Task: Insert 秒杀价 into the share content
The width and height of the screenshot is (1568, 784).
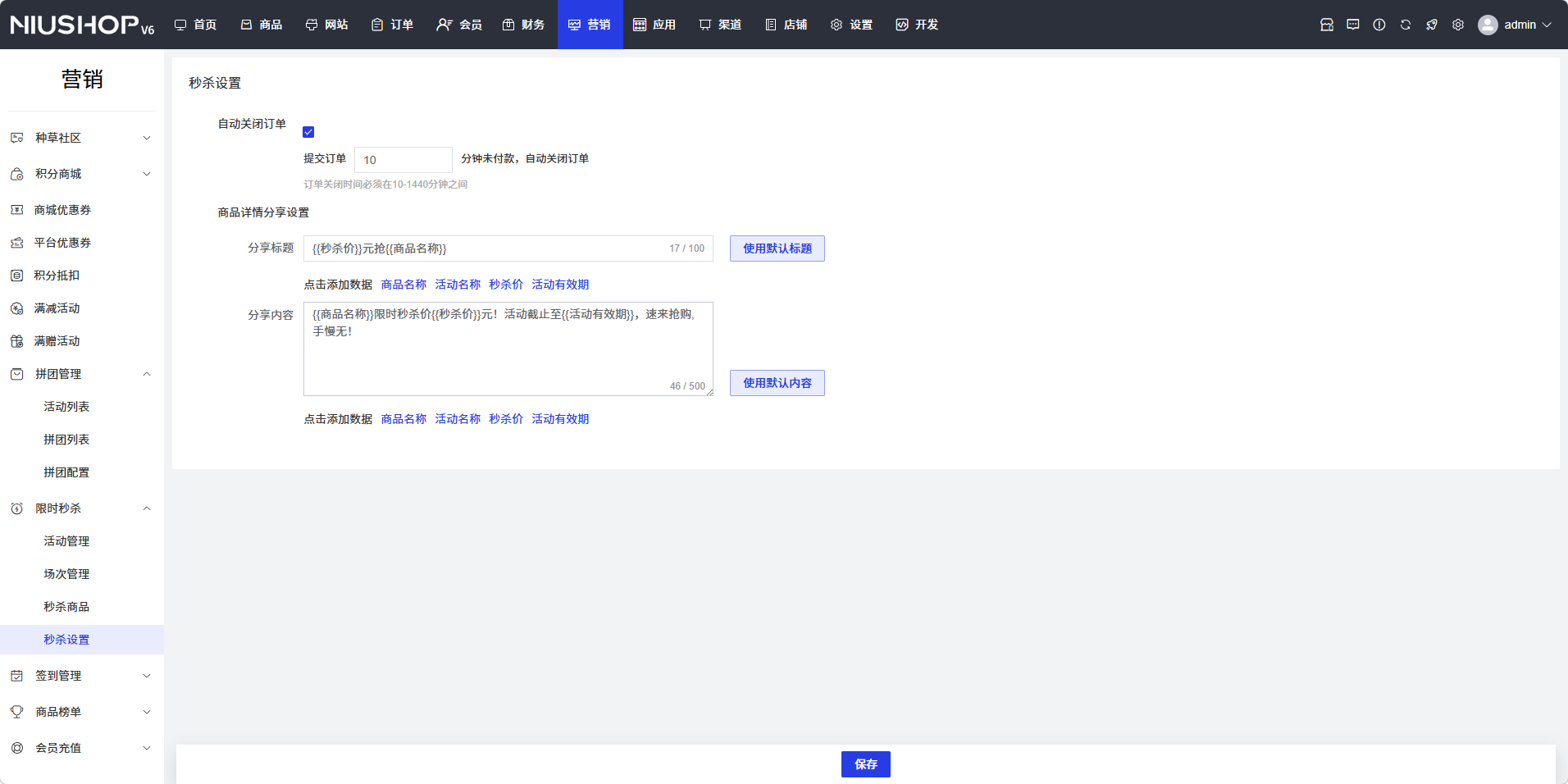Action: (x=506, y=419)
